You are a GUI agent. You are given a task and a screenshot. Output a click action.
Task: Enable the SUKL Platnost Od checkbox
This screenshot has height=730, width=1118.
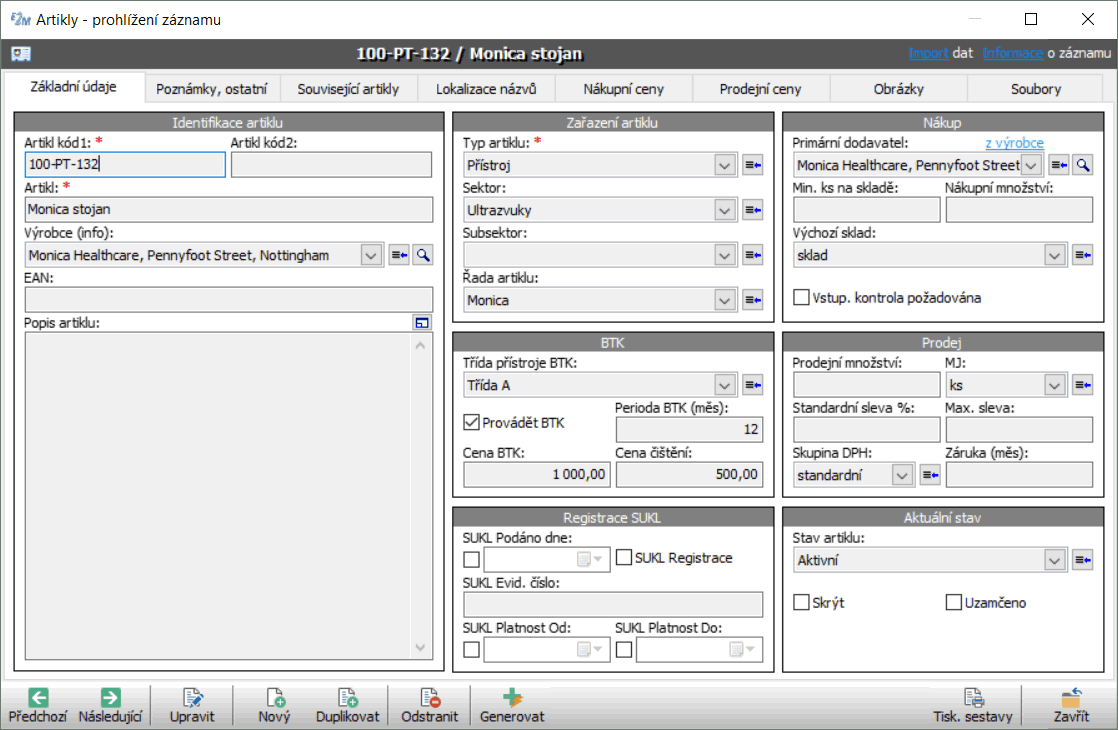[471, 649]
